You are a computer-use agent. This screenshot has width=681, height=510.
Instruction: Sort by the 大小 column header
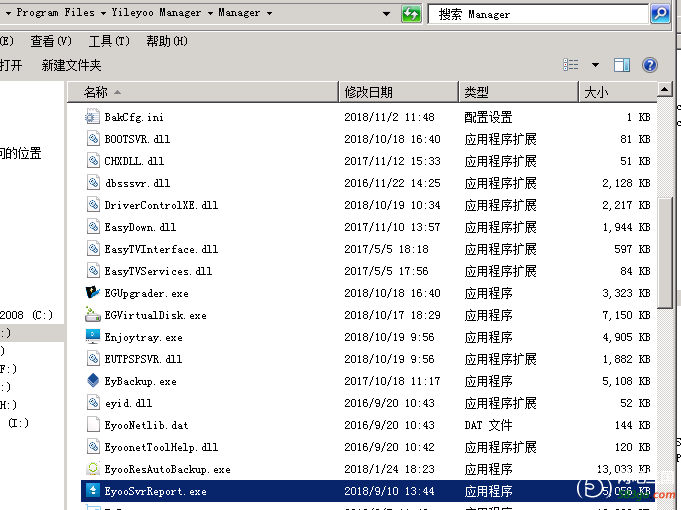[x=618, y=92]
